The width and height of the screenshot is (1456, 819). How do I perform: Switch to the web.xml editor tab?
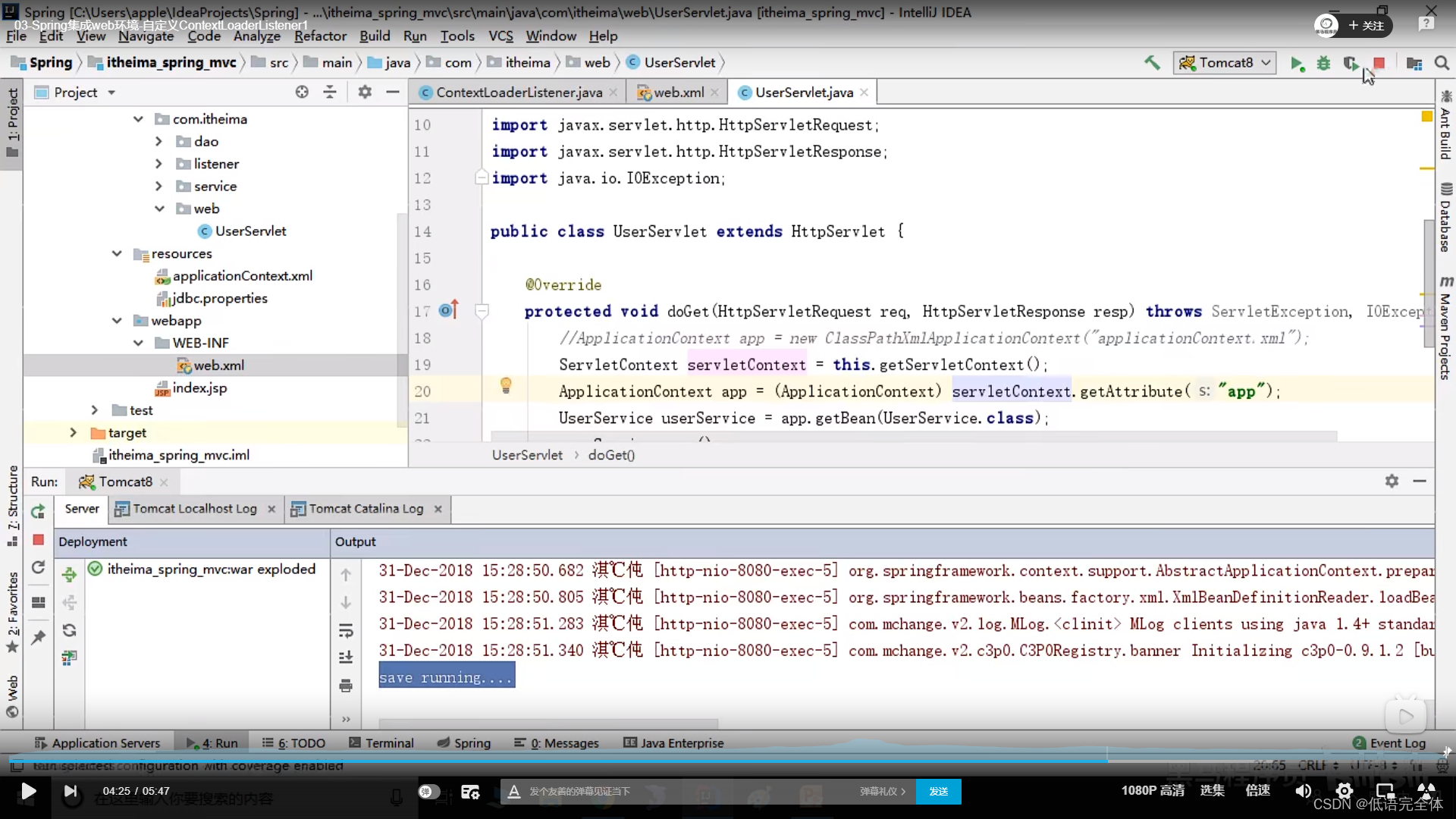[x=677, y=93]
